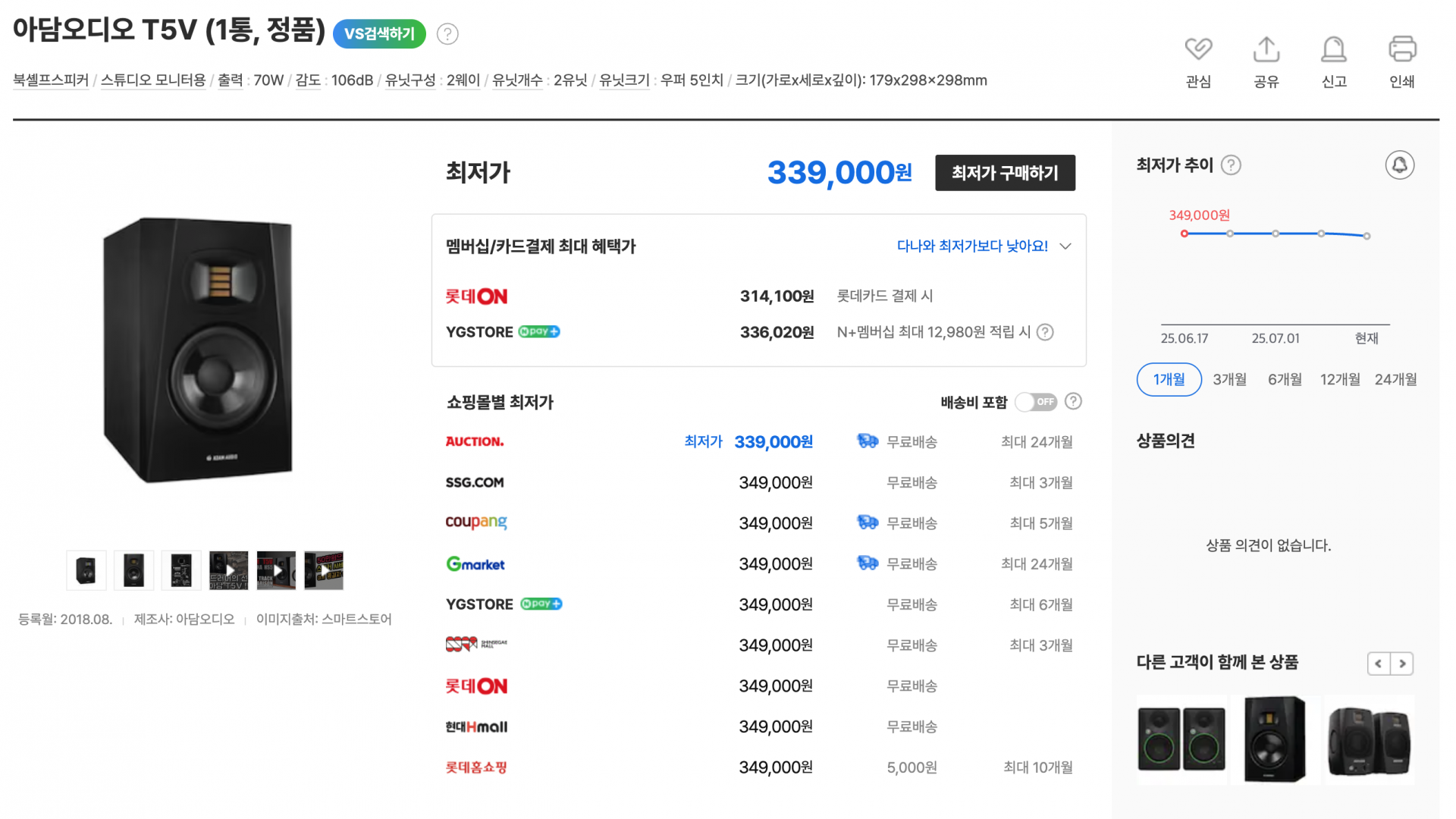Toggle 배송비 포함 switch

click(1036, 402)
